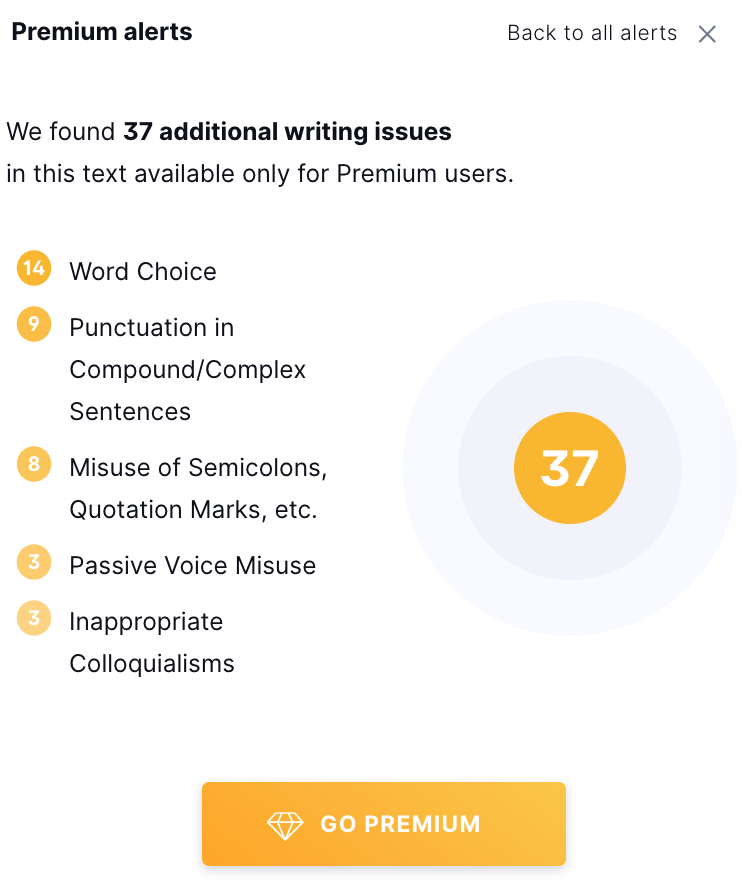Select the 9 badge beside Punctuation

click(34, 324)
